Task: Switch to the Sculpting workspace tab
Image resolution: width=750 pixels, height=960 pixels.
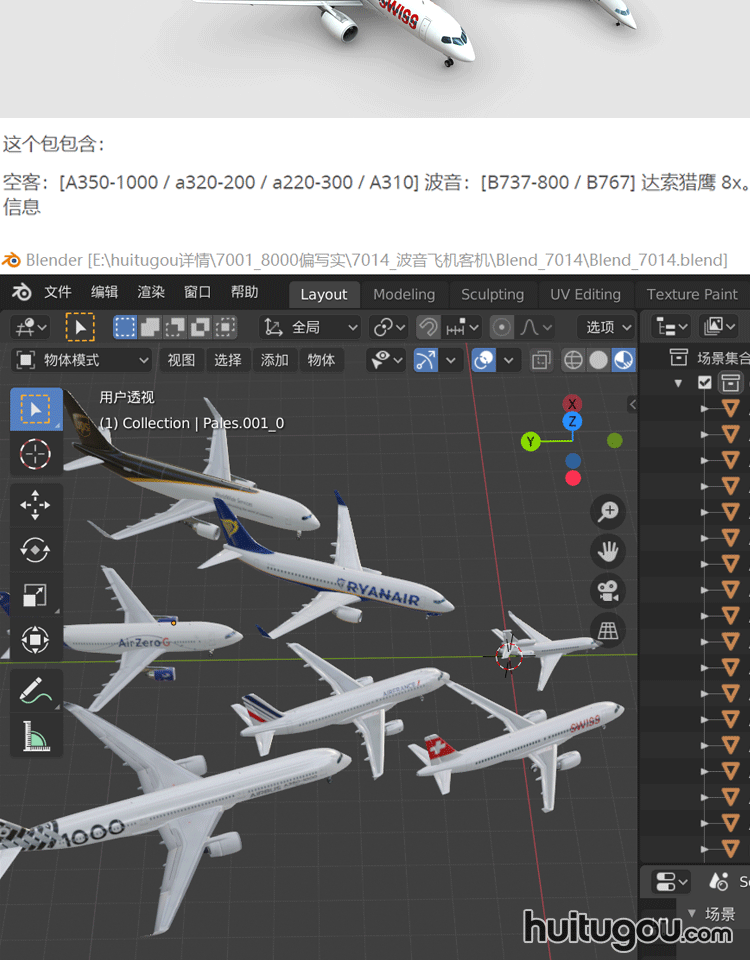Action: [x=492, y=294]
